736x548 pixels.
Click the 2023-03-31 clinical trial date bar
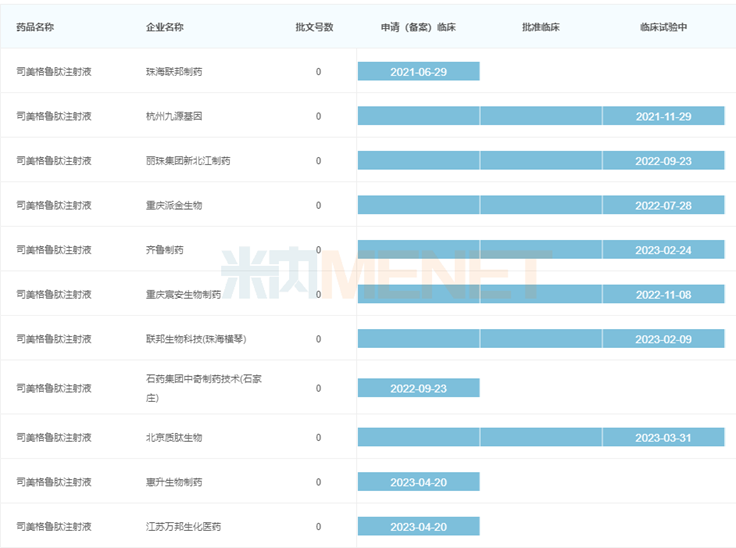[663, 438]
